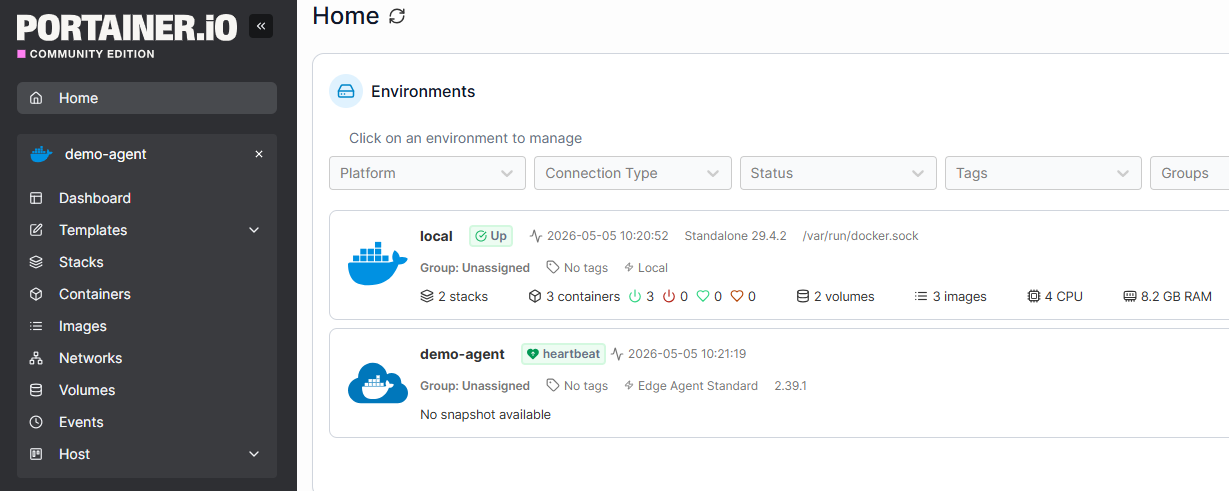Open the Connection Type filter dropdown
Screen dimensions: 1229x491
pyautogui.click(x=632, y=173)
